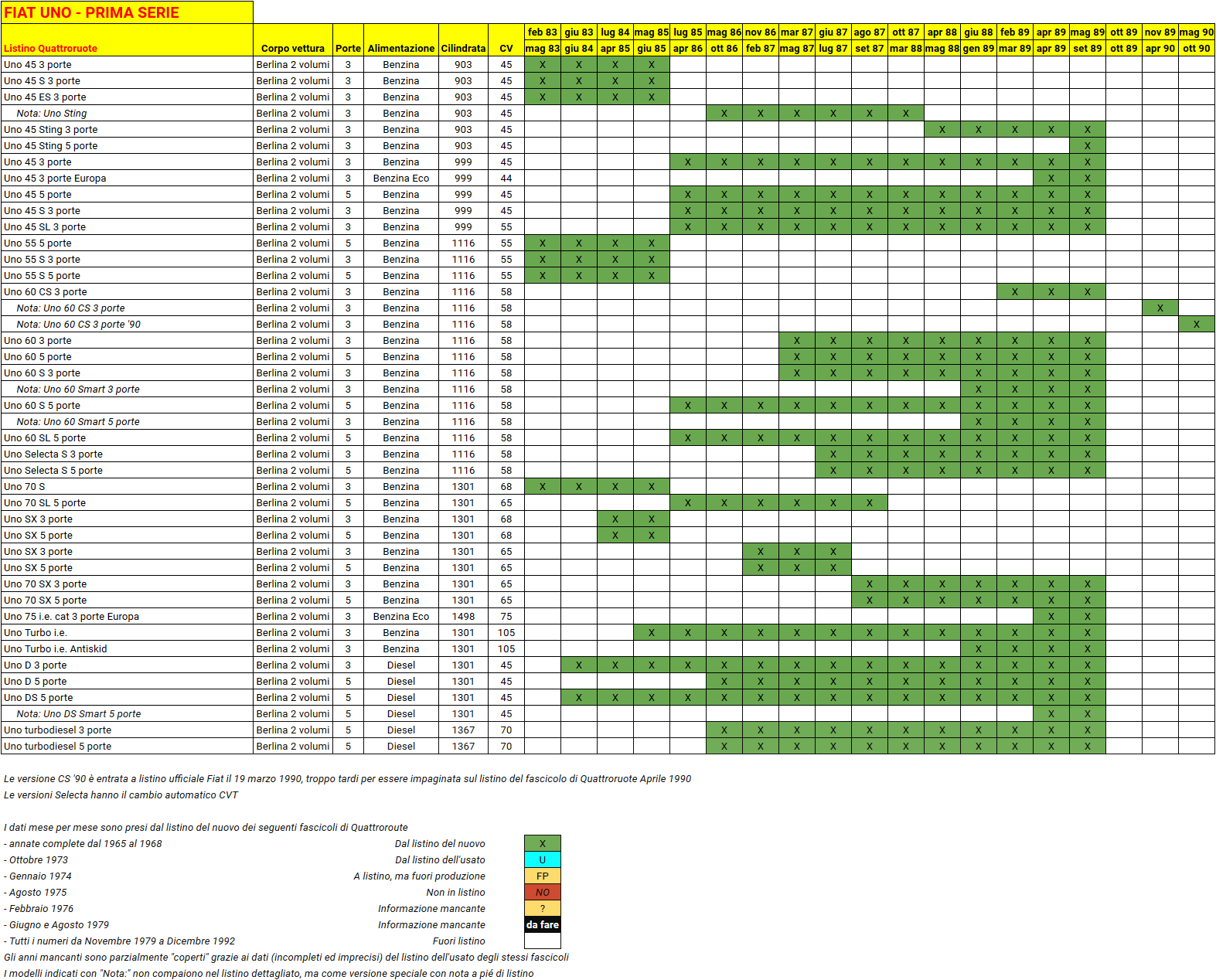The width and height of the screenshot is (1216, 980).
Task: Select the 'Uno 60 SL 5 porte' row label
Action: click(x=127, y=437)
